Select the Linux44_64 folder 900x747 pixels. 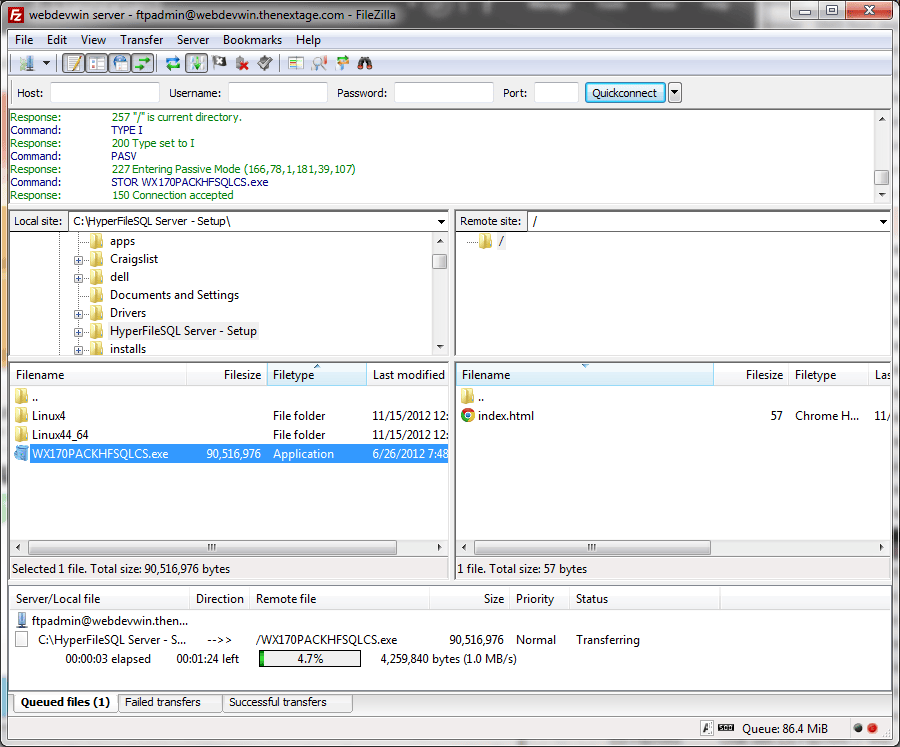pos(60,435)
